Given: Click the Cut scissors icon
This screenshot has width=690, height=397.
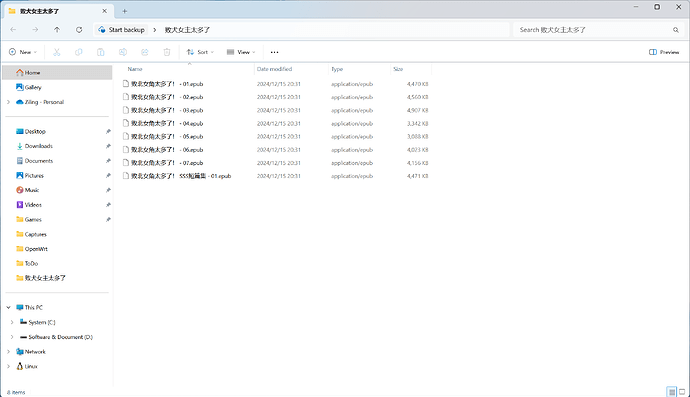Looking at the screenshot, I should (x=57, y=52).
